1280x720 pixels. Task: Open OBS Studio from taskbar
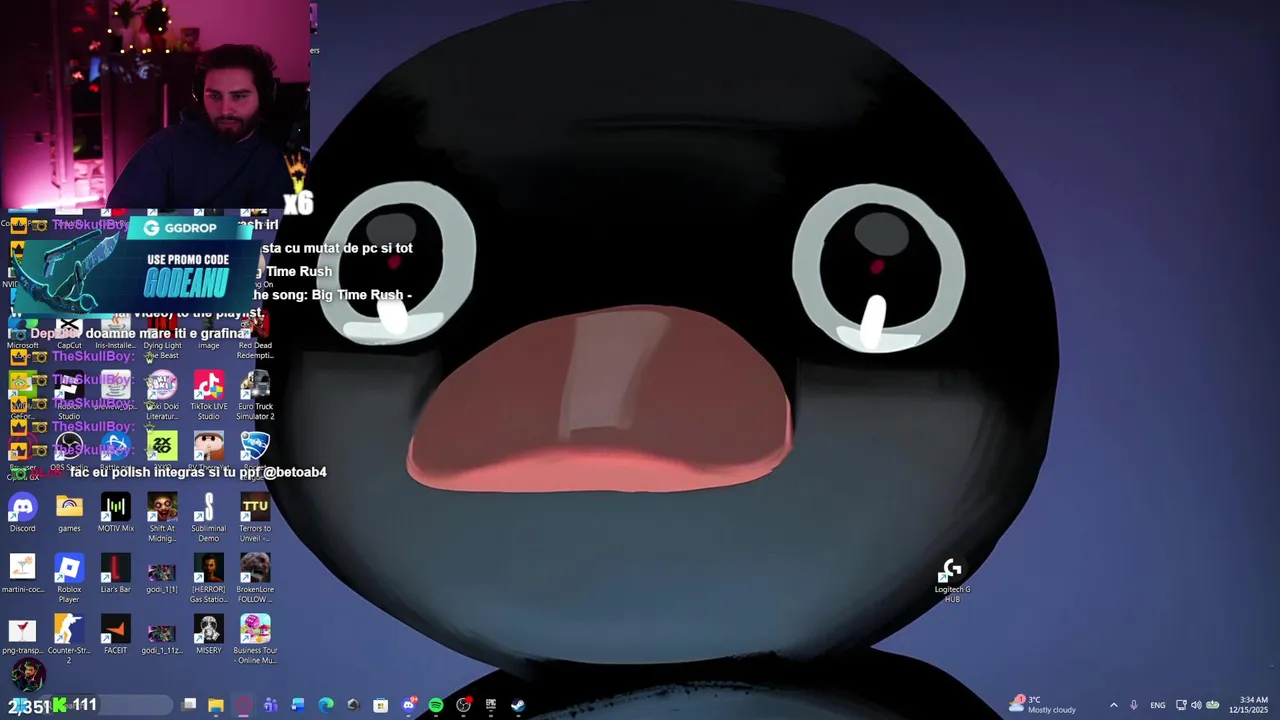point(464,705)
